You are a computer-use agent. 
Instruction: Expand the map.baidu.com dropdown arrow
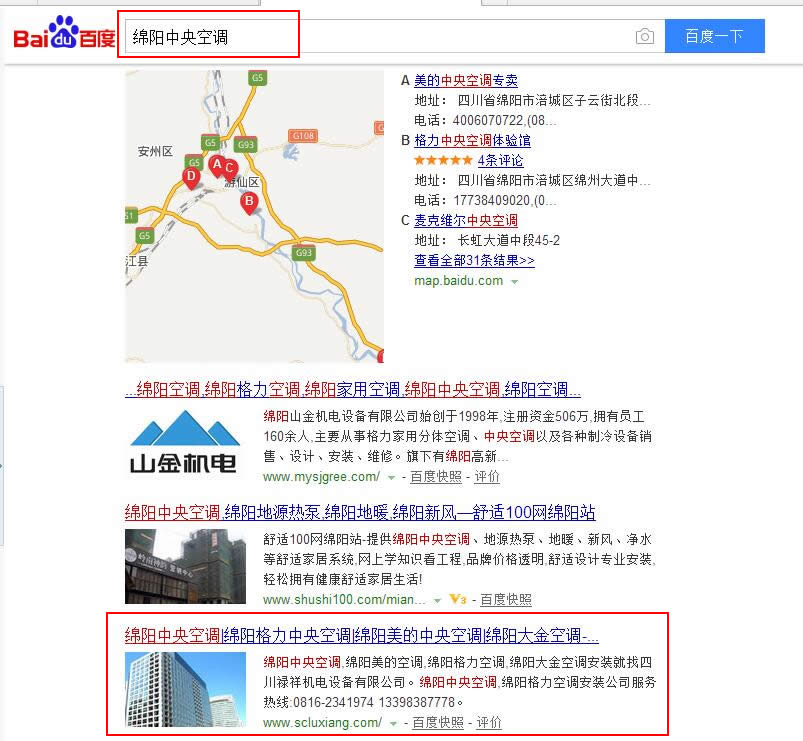[514, 282]
